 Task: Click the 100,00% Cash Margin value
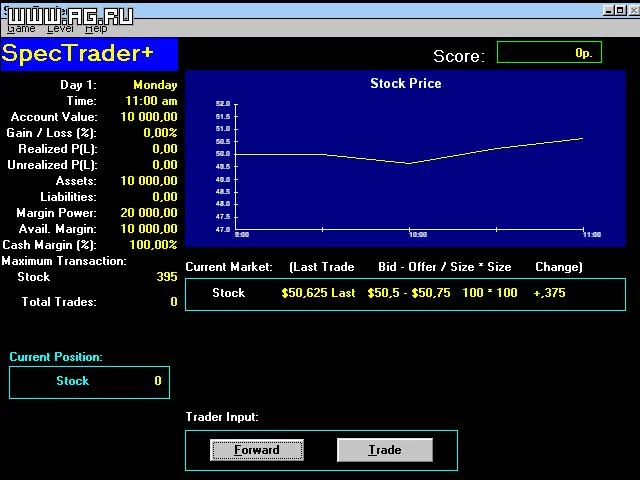tap(153, 245)
